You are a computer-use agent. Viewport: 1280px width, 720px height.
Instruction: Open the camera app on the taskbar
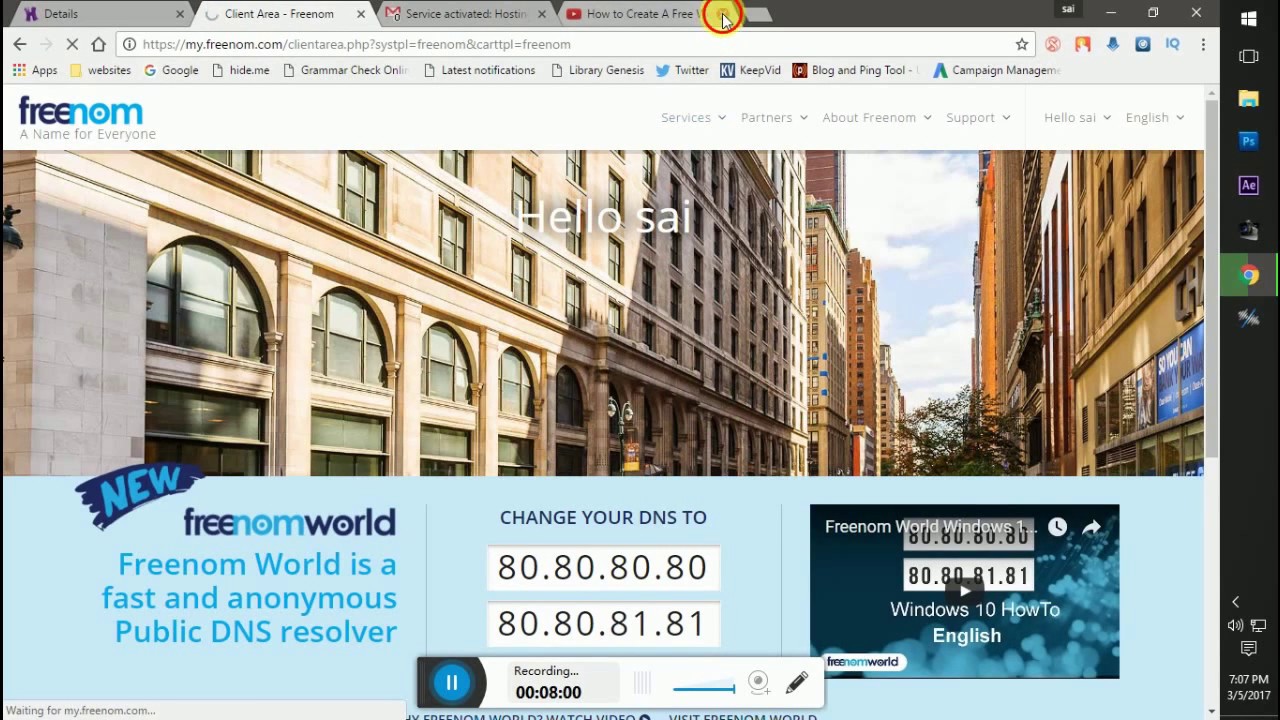1248,230
